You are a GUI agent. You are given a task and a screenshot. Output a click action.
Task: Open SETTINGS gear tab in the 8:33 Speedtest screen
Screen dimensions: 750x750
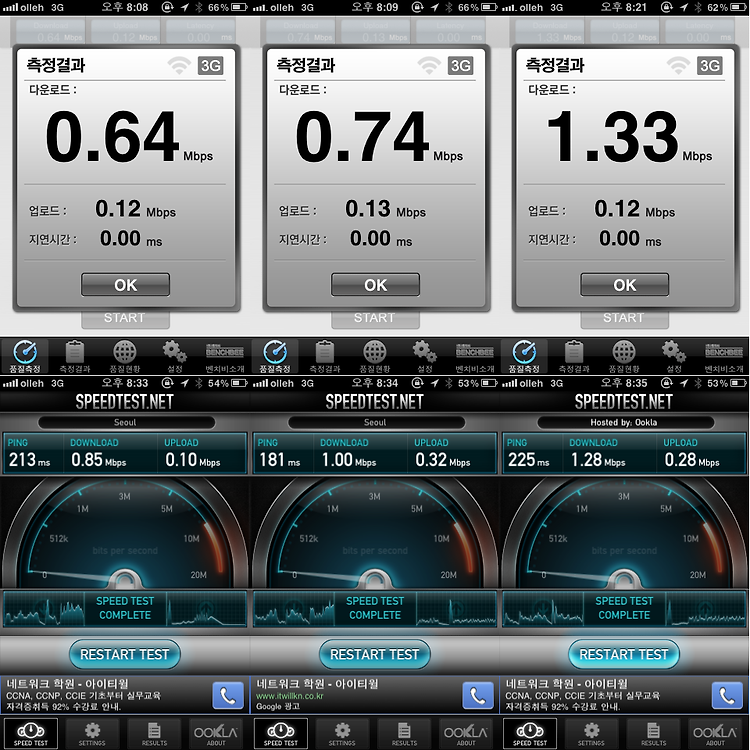coord(92,733)
